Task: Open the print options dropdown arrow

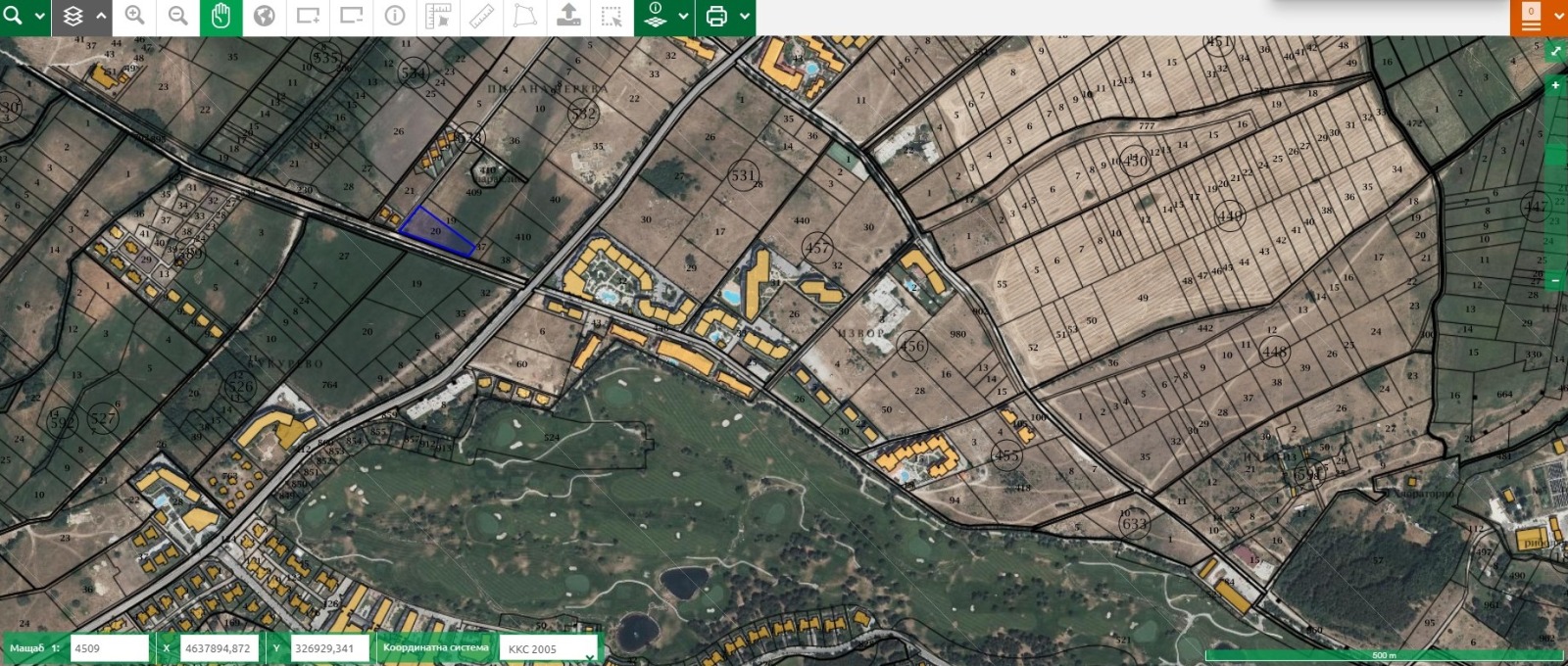Action: tap(745, 17)
